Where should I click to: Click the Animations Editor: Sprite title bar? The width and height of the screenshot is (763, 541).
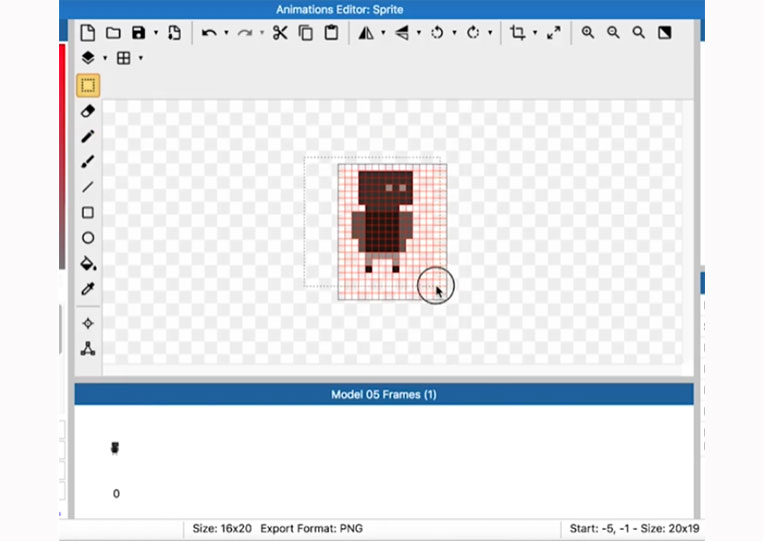click(x=340, y=9)
